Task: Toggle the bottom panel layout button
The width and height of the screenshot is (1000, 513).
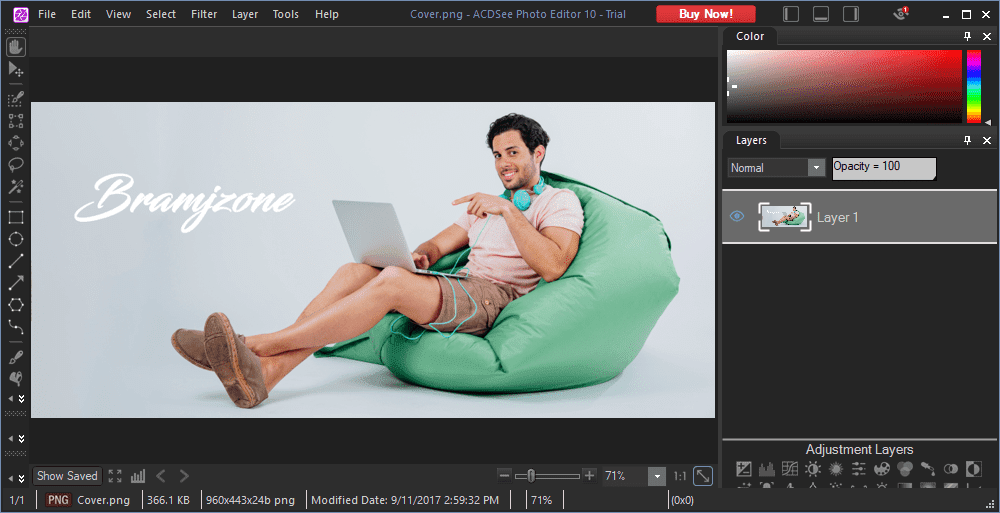Action: 821,14
